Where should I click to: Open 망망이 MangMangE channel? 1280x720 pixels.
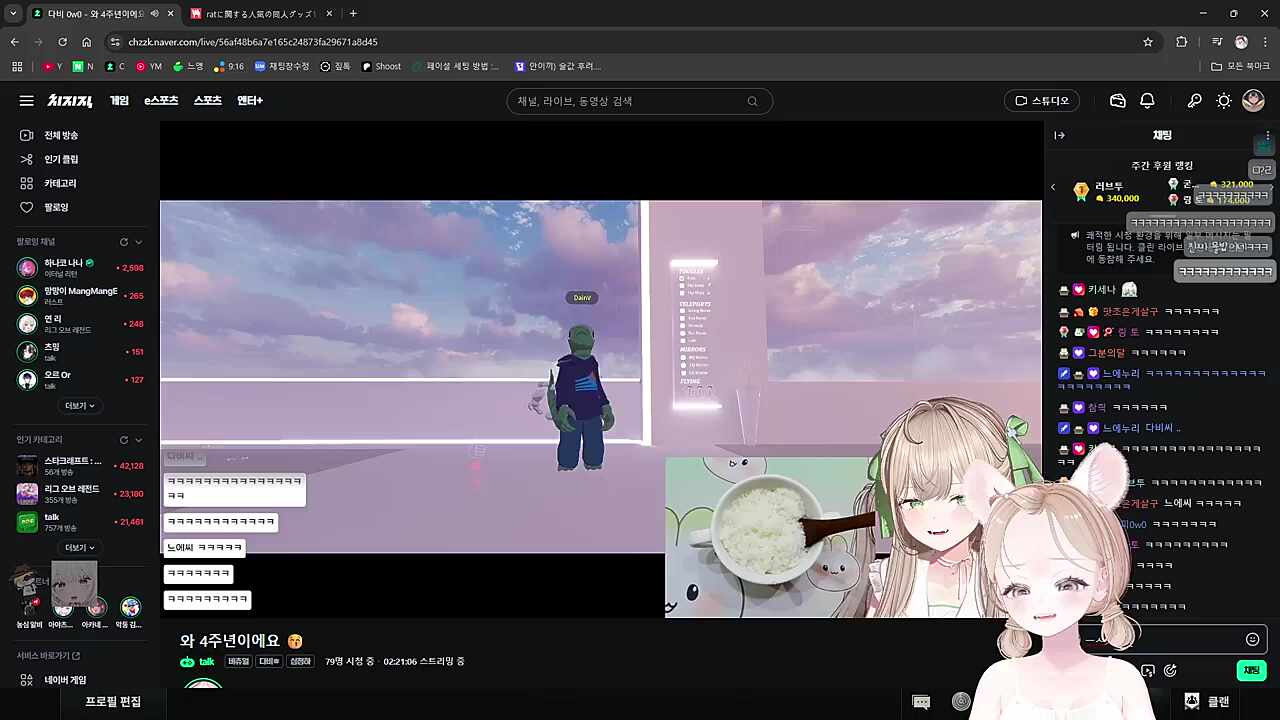(80, 296)
